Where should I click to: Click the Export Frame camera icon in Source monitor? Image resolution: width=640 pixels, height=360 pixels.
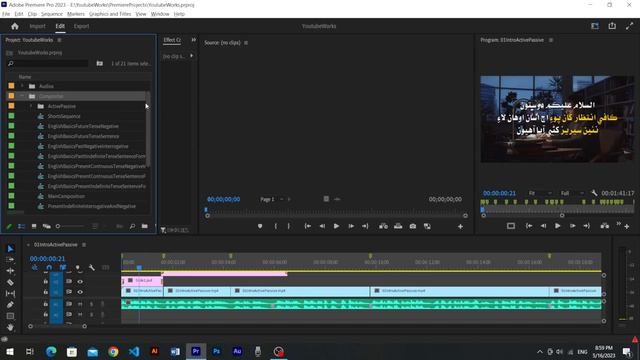(x=413, y=226)
